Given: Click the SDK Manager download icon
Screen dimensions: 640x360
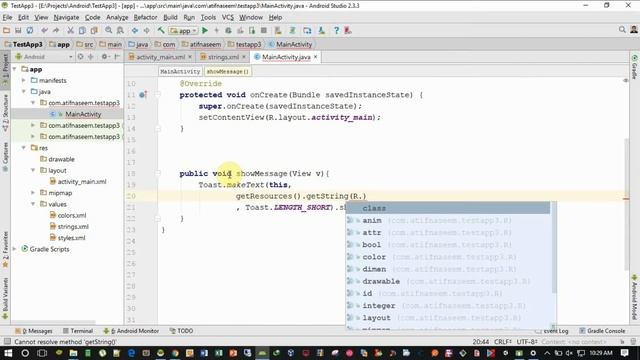Looking at the screenshot, I should pyautogui.click(x=322, y=31).
